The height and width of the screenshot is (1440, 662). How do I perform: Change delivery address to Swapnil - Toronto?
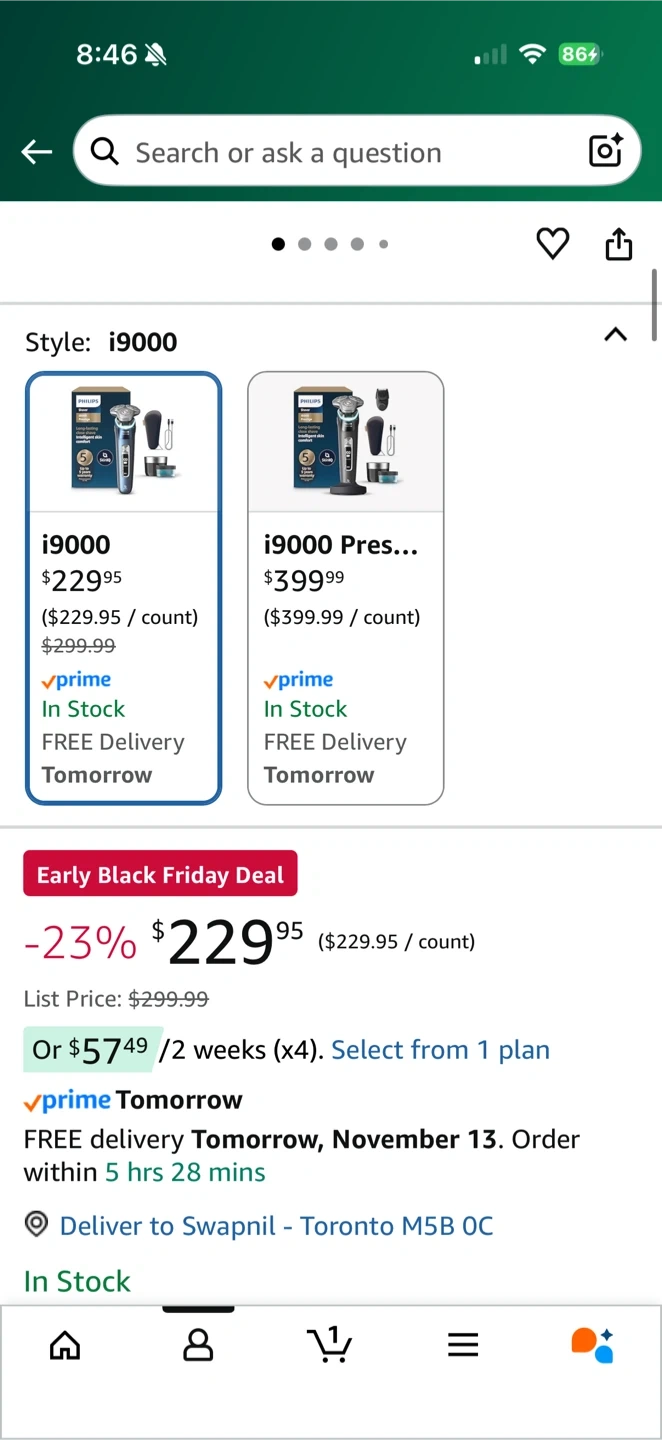(276, 1226)
